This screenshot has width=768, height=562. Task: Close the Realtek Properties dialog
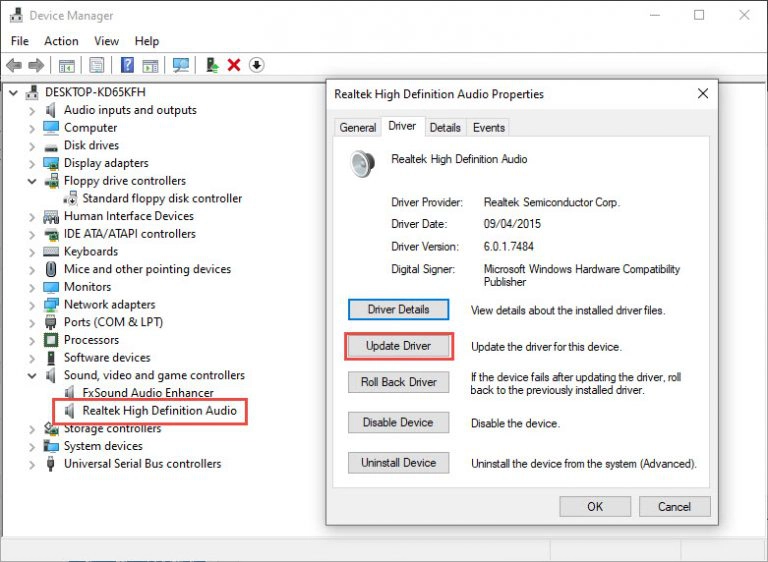703,94
